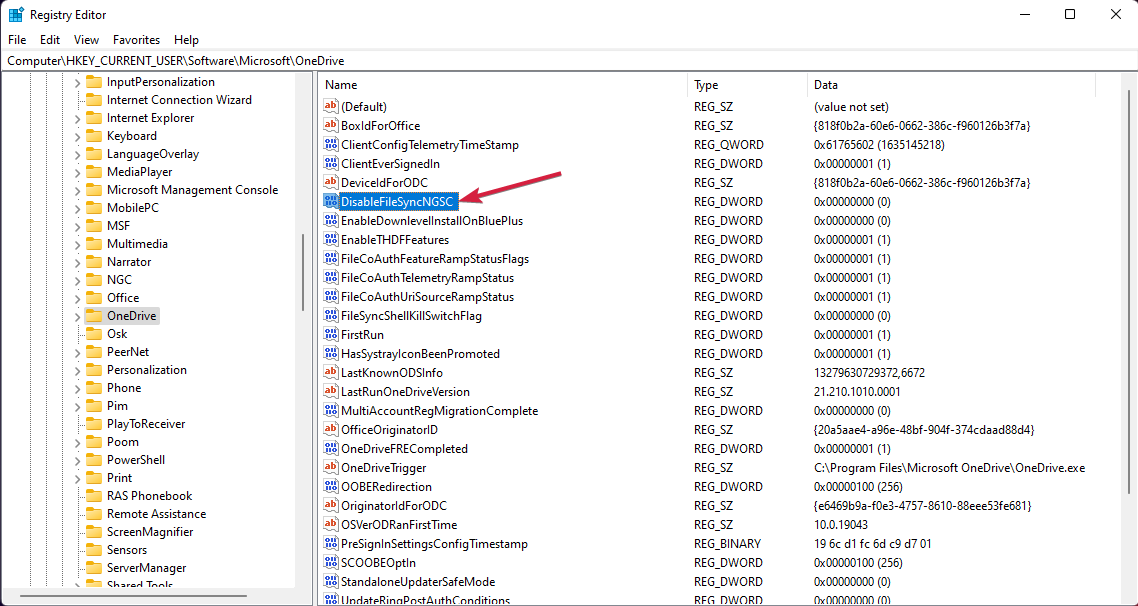
Task: Click the DWORD icon beside OOBERedirection
Action: point(331,486)
